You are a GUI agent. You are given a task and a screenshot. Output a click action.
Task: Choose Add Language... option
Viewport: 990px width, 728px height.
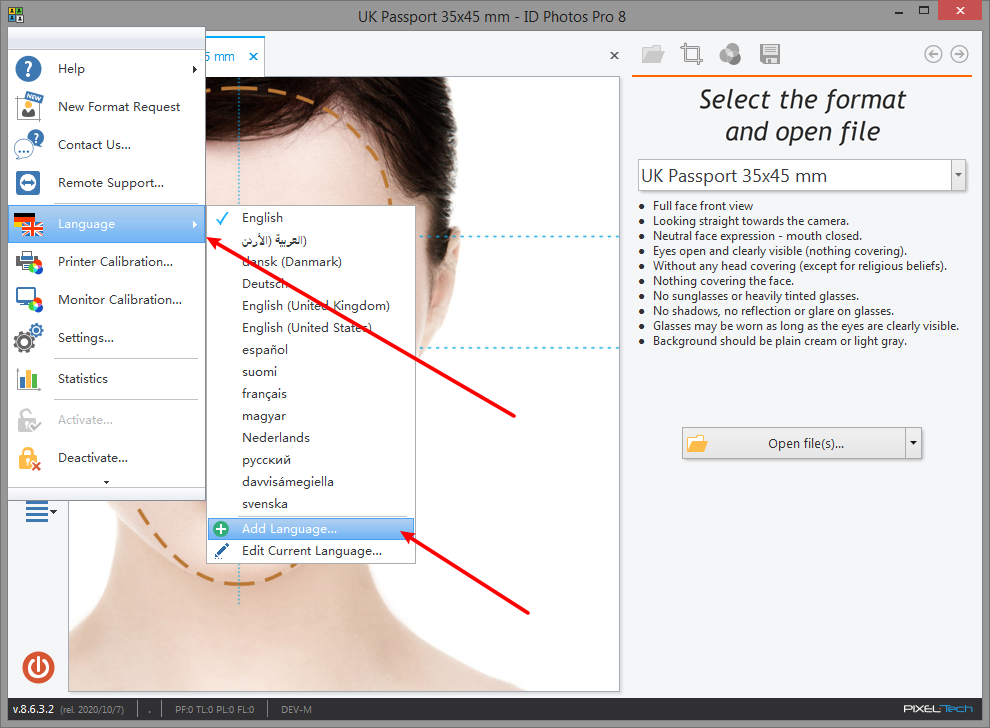311,529
